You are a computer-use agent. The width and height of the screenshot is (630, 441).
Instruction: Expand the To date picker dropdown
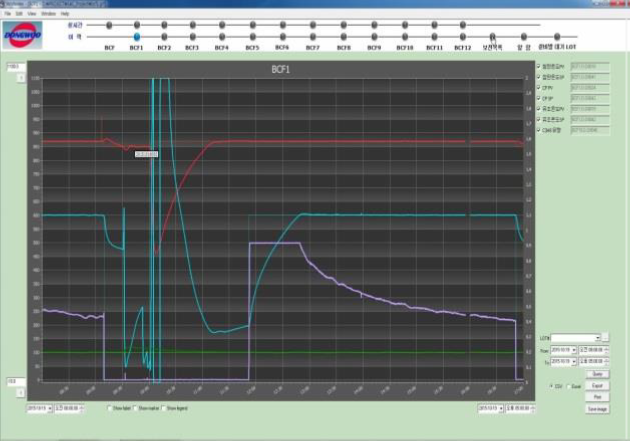click(x=574, y=361)
